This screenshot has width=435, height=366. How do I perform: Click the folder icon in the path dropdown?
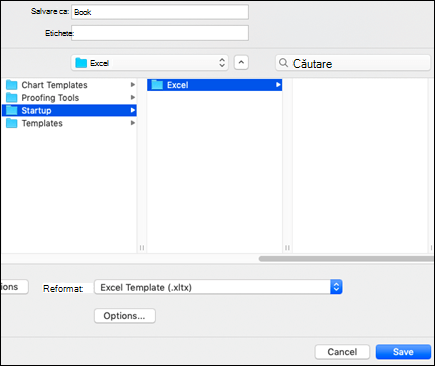(81, 63)
